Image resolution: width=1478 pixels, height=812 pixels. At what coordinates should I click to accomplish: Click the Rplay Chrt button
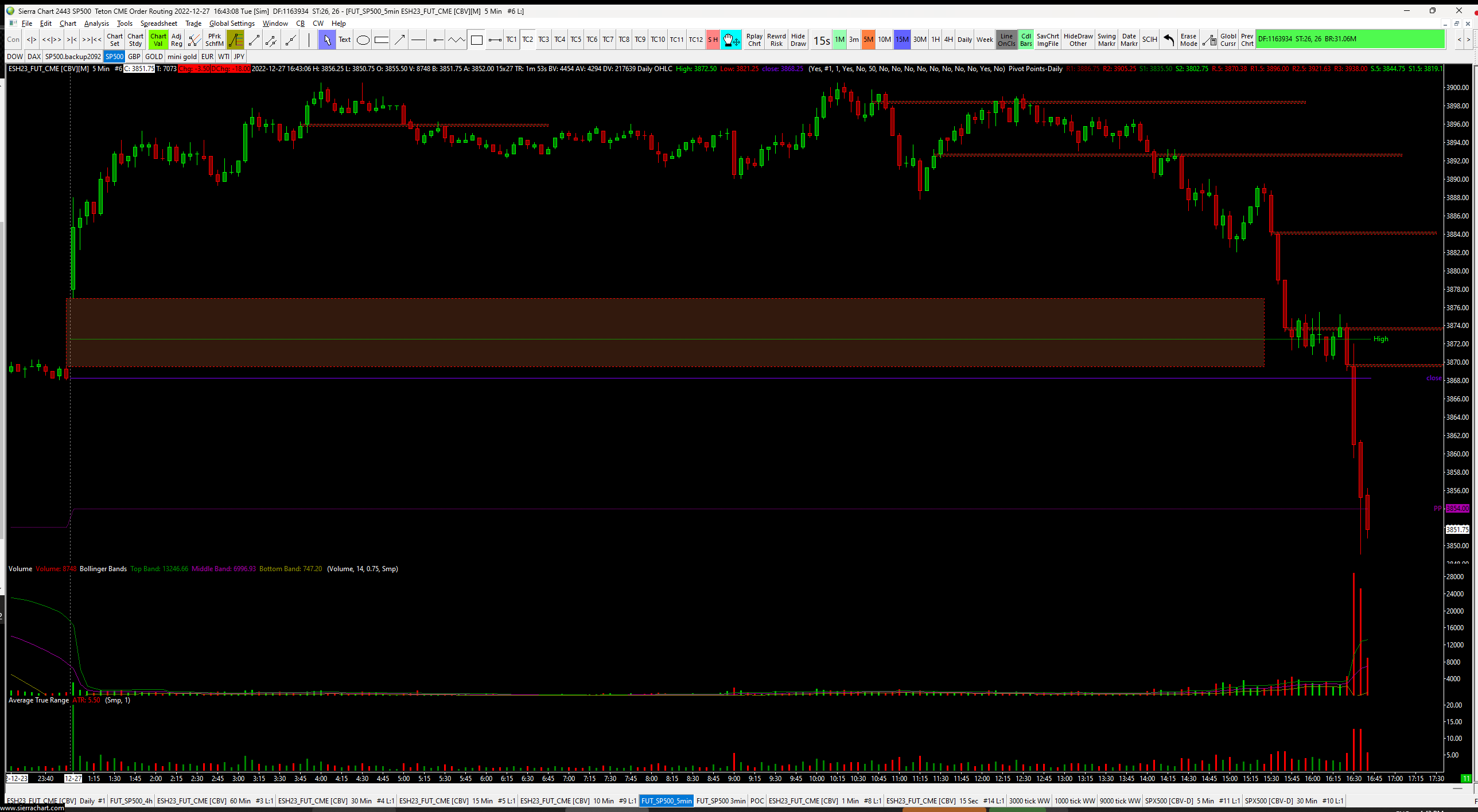tap(754, 40)
